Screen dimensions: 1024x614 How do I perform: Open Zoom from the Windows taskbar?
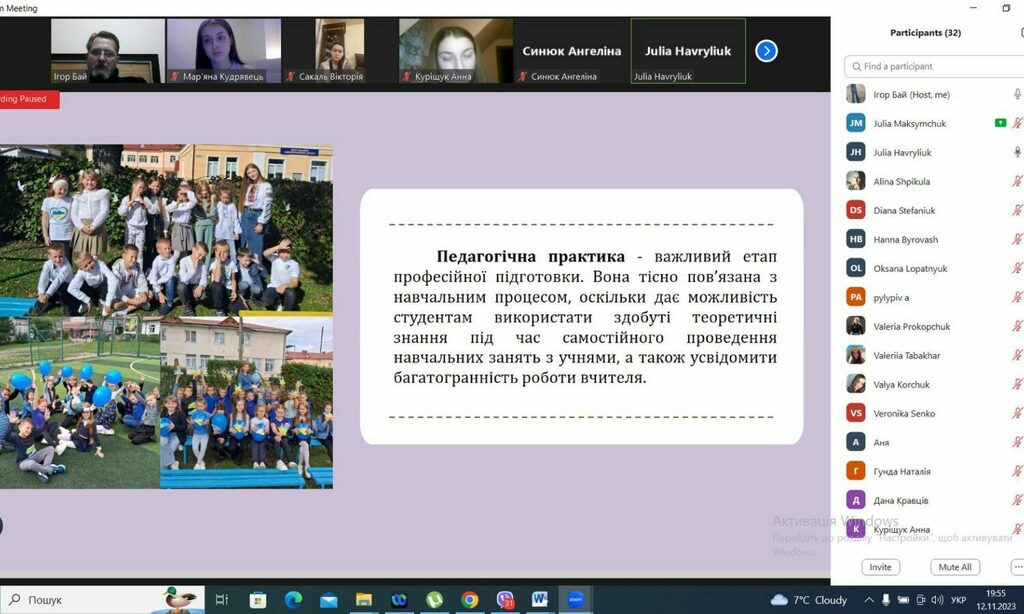click(x=575, y=600)
